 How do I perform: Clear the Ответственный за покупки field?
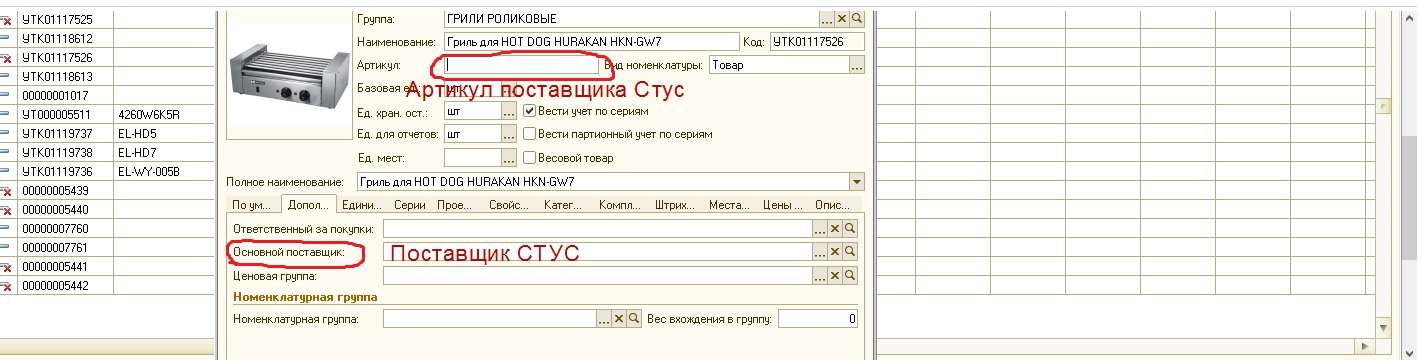(835, 229)
